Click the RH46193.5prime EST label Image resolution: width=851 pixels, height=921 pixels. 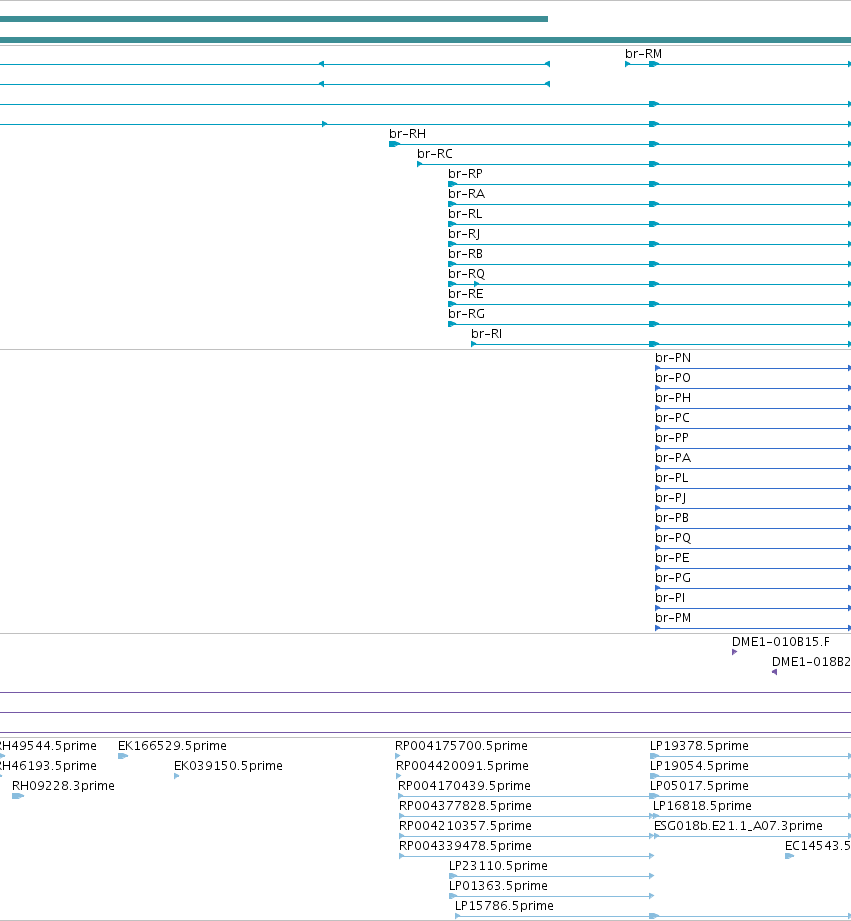[48, 765]
